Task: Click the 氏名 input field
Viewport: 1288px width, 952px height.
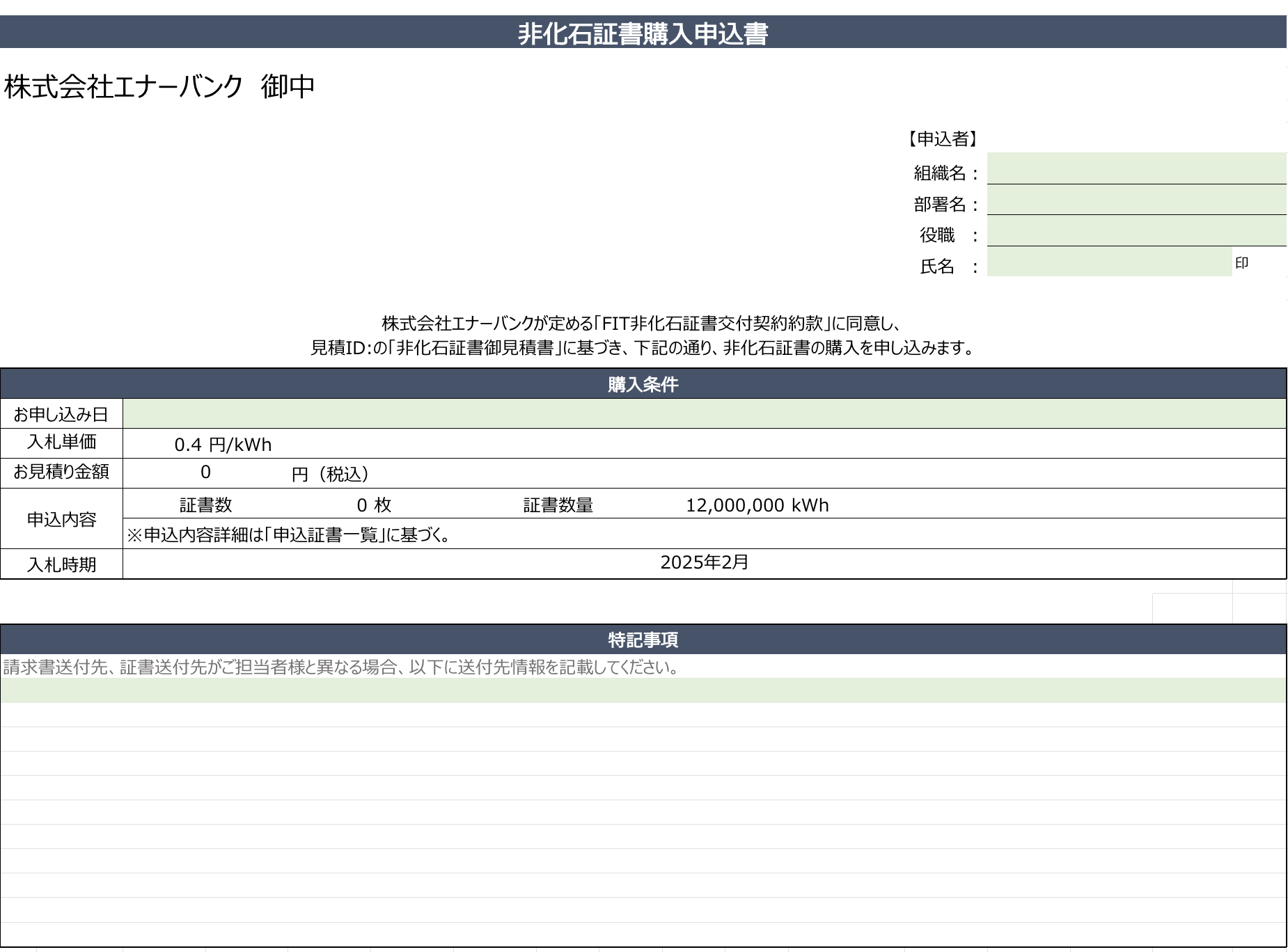Action: [x=1109, y=262]
